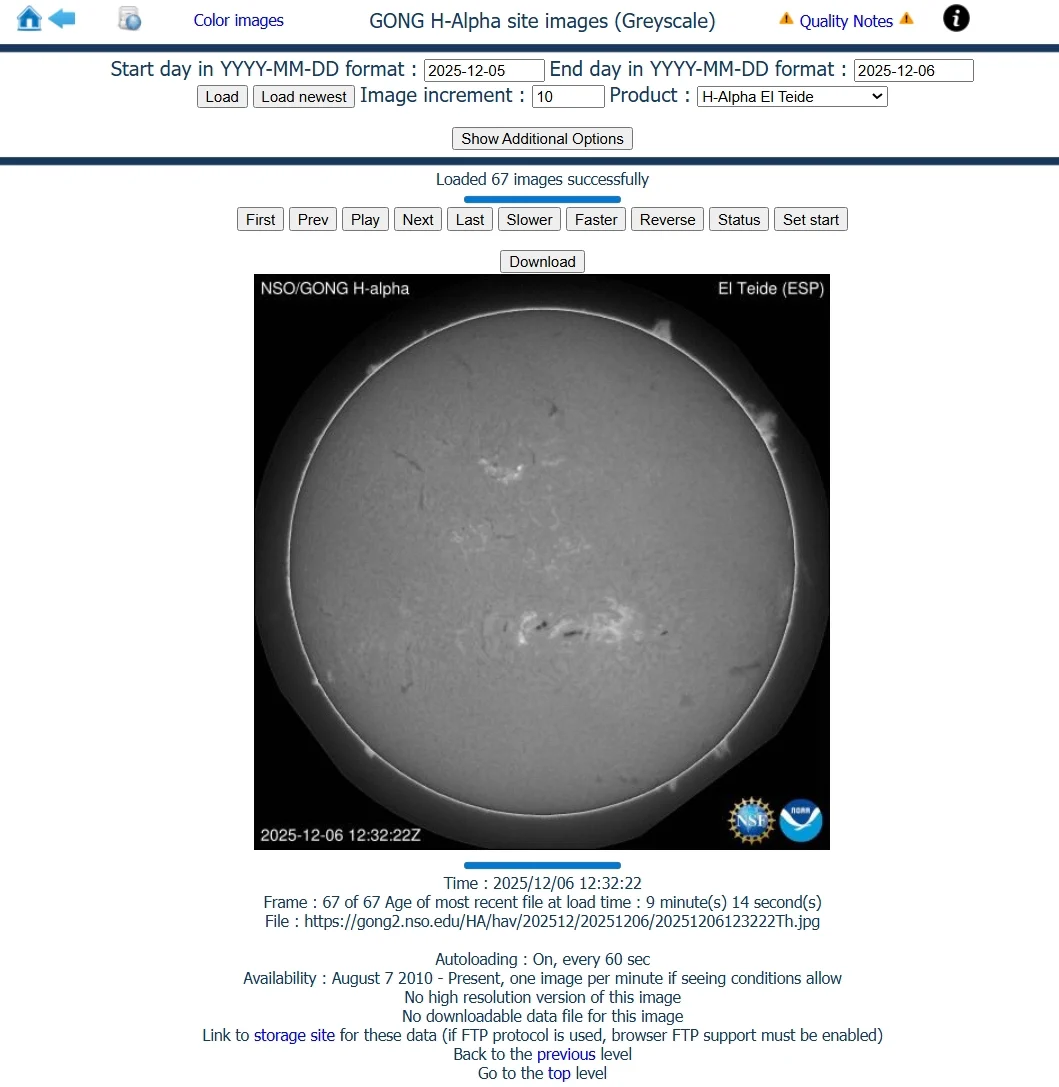Click the solar H-alpha image
The width and height of the screenshot is (1059, 1087).
click(x=541, y=562)
